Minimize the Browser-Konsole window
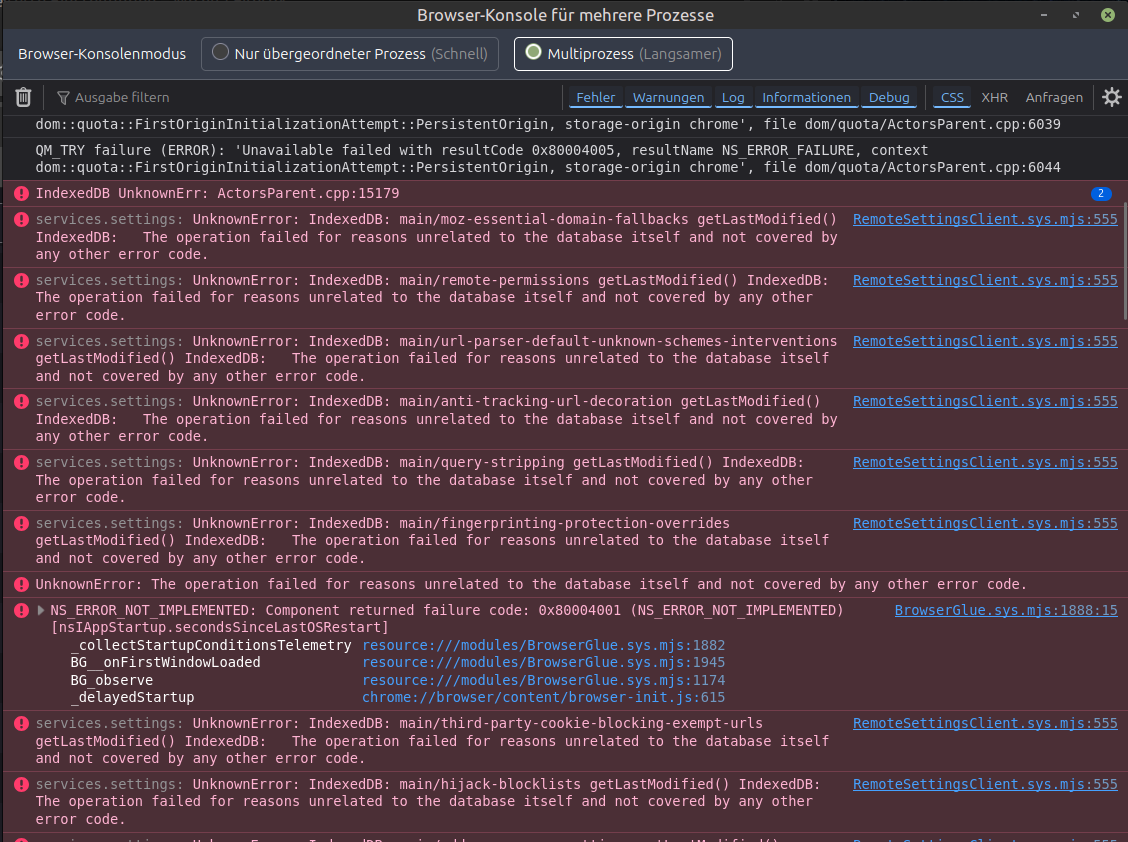 click(x=1044, y=15)
